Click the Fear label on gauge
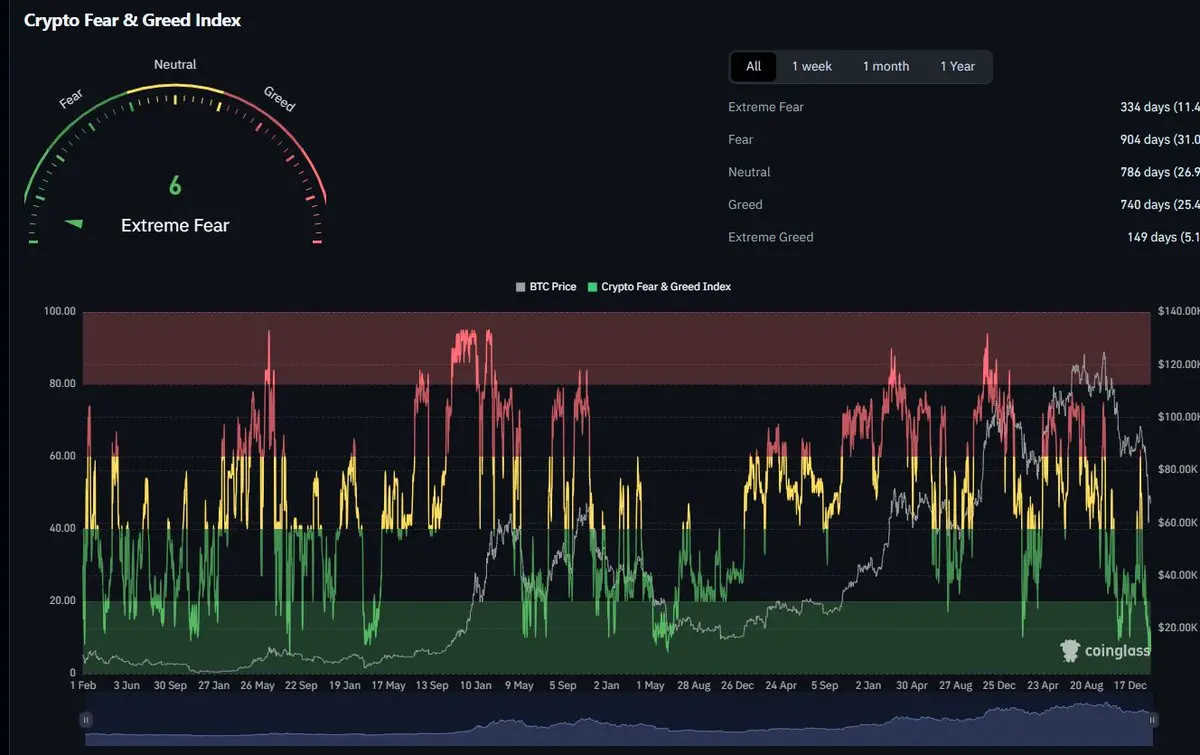 [x=72, y=99]
